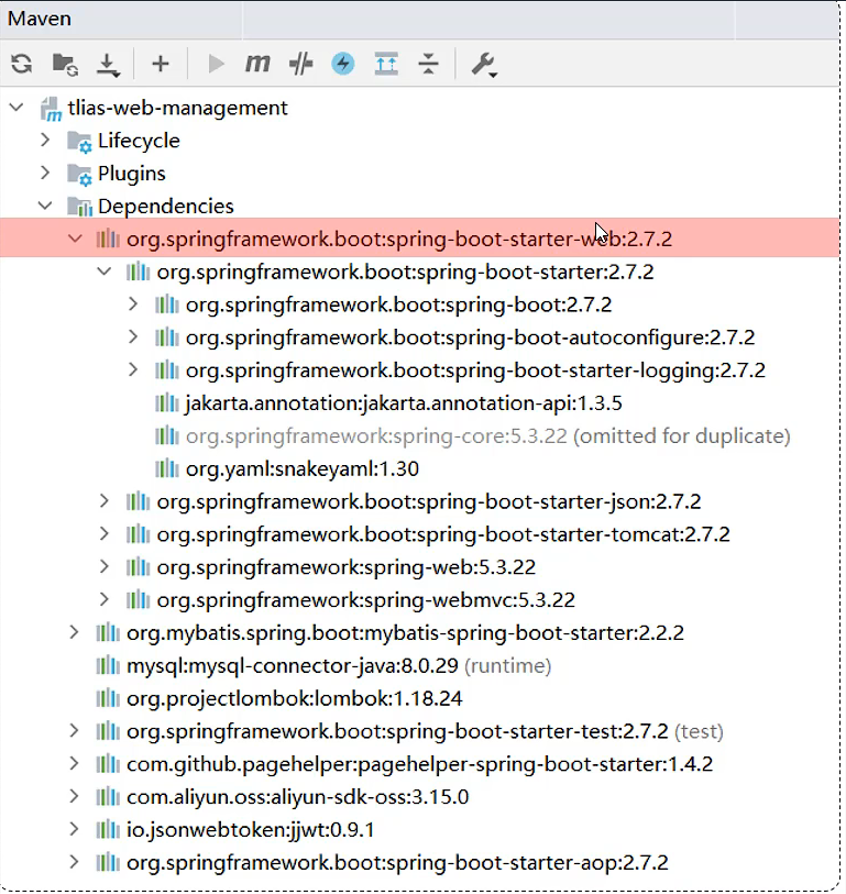The height and width of the screenshot is (894, 846).
Task: Collapse spring-boot-starter-web:2.7.2 dependency
Action: 75,238
